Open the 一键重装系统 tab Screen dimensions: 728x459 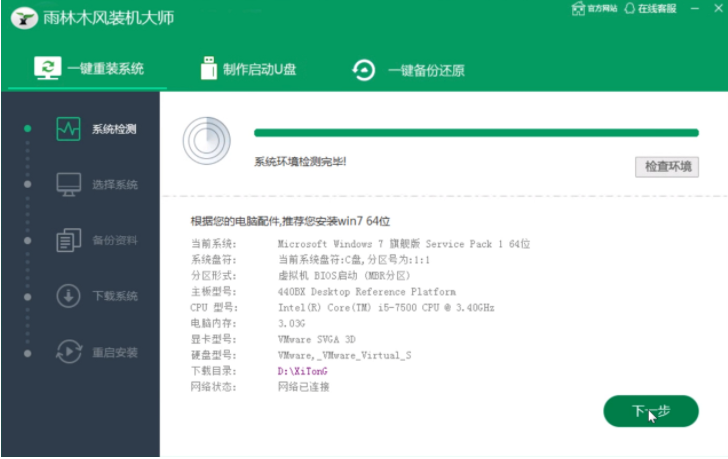88,69
